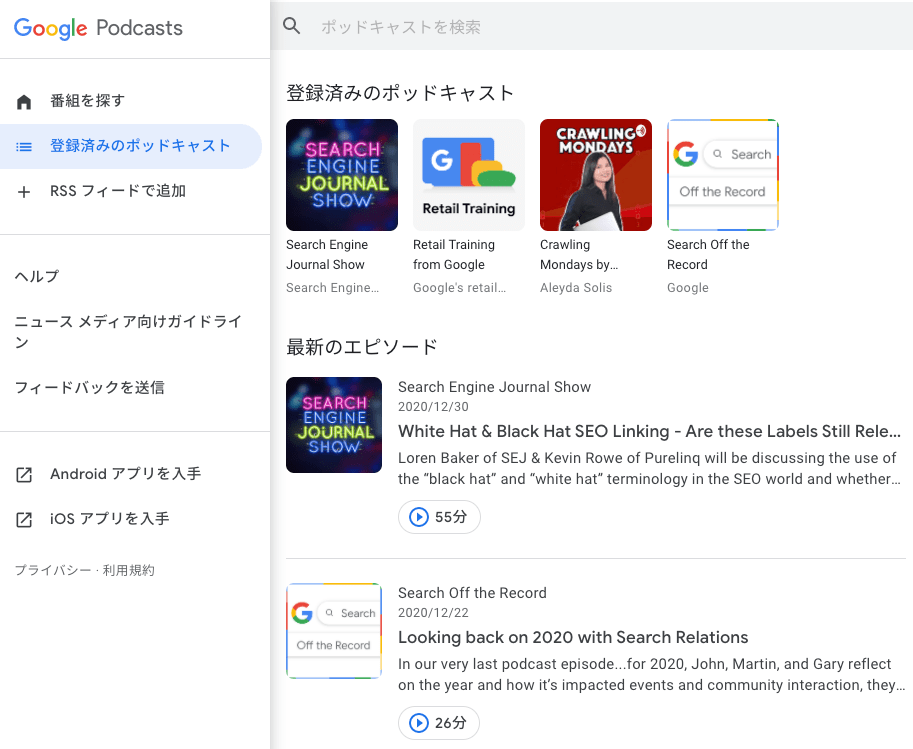This screenshot has width=913, height=749.
Task: Click Crawling Mondays by… title text
Action: 579,255
